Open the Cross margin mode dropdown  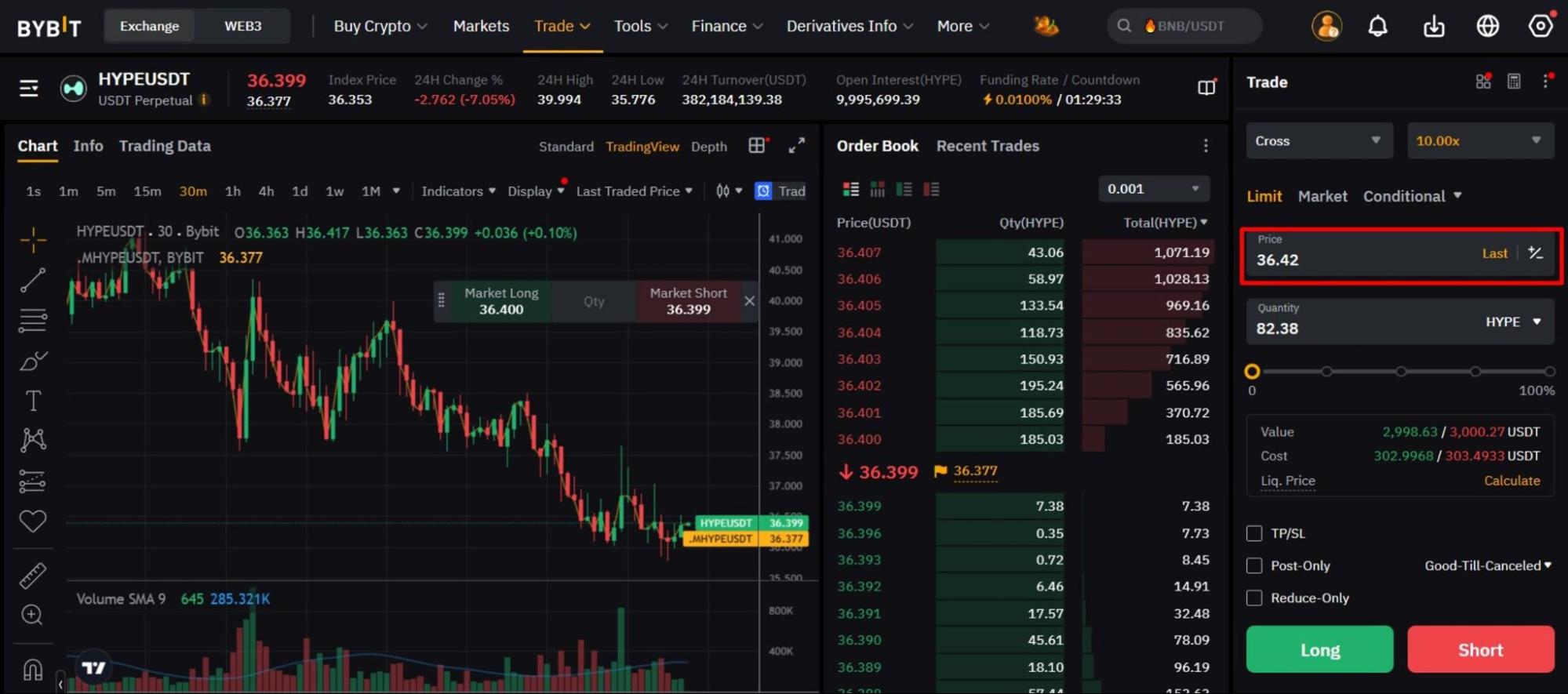click(1319, 141)
